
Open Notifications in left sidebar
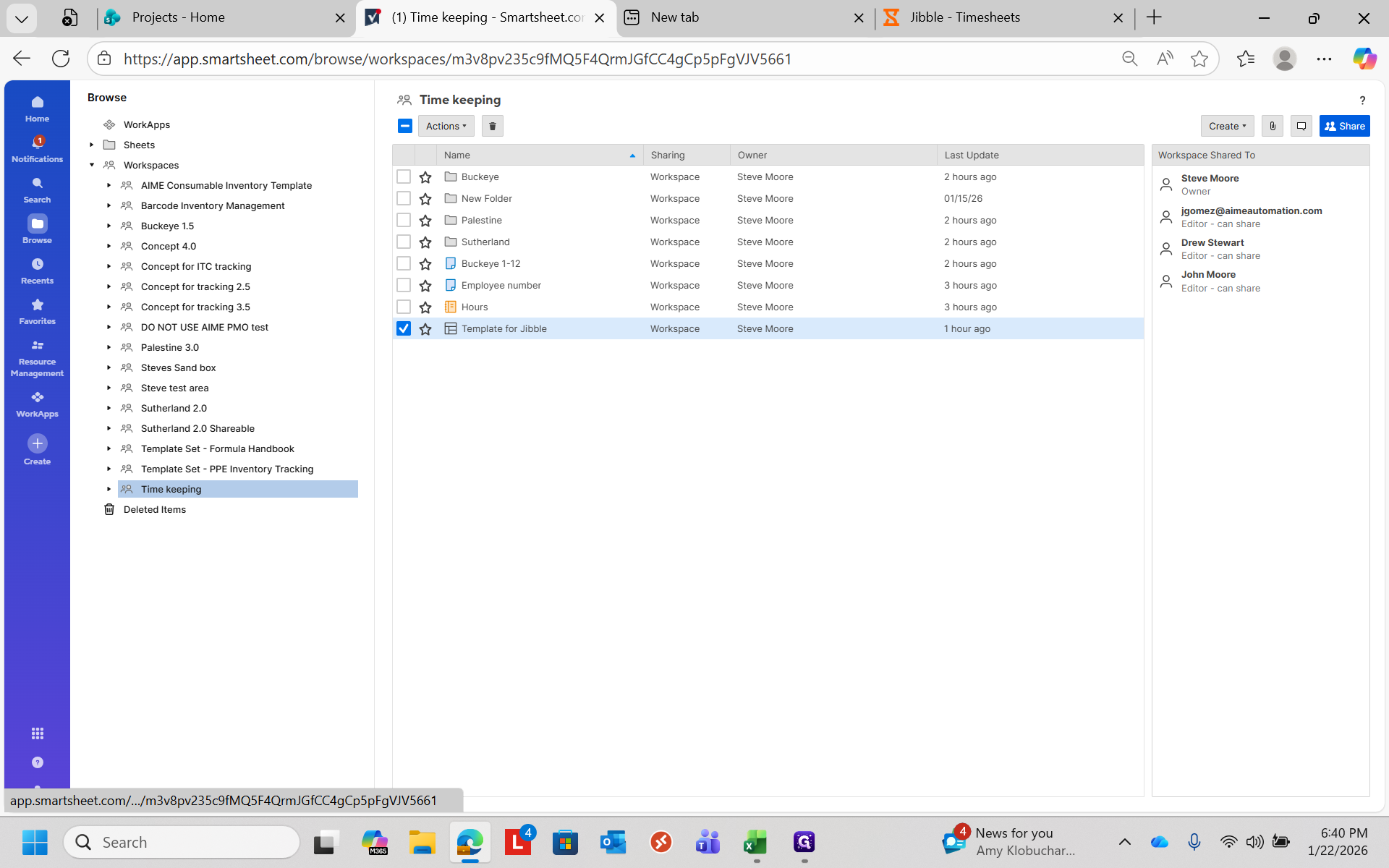[x=37, y=149]
